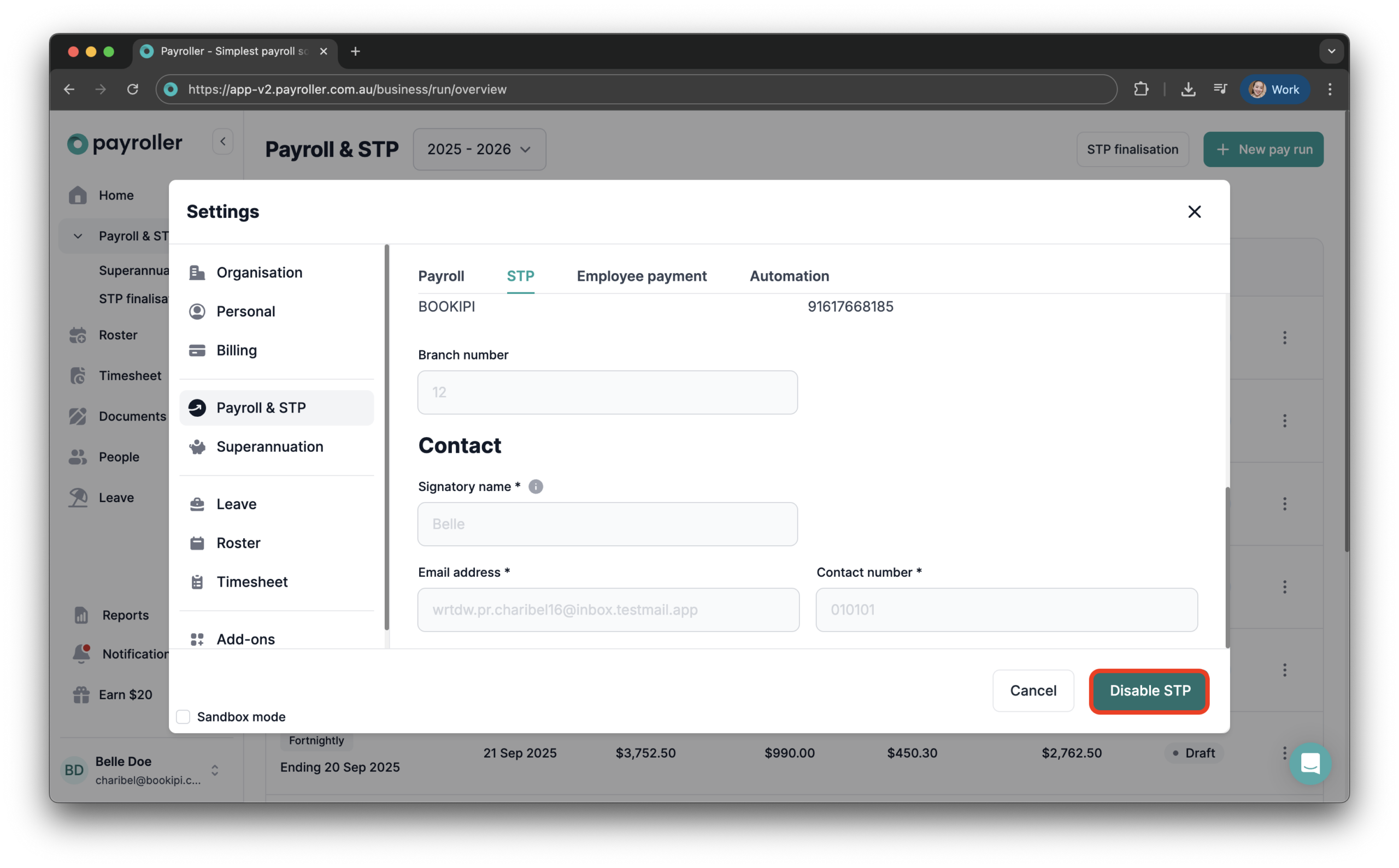Expand Payroll & STP sidebar group

(x=78, y=237)
